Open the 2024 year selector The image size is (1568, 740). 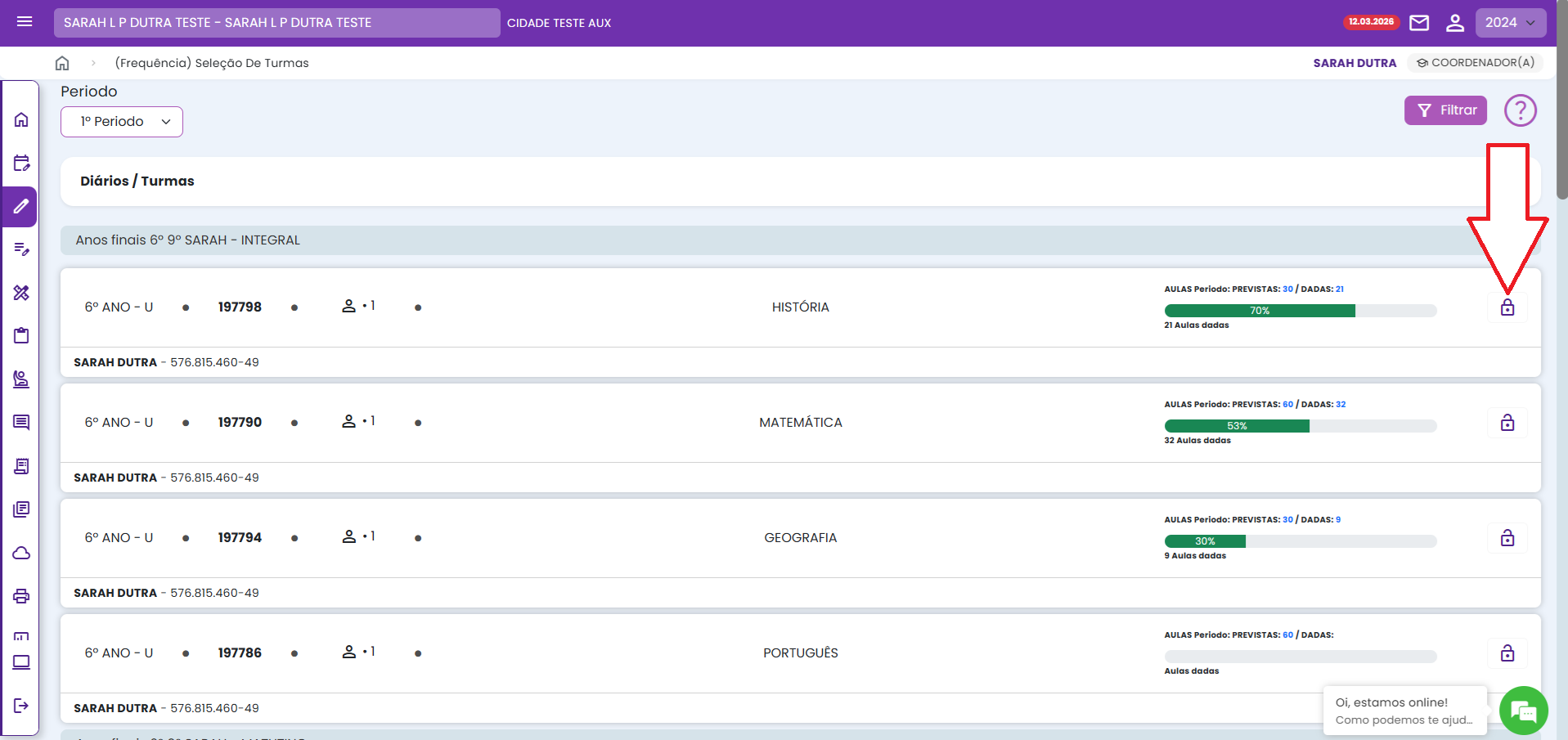click(1510, 23)
